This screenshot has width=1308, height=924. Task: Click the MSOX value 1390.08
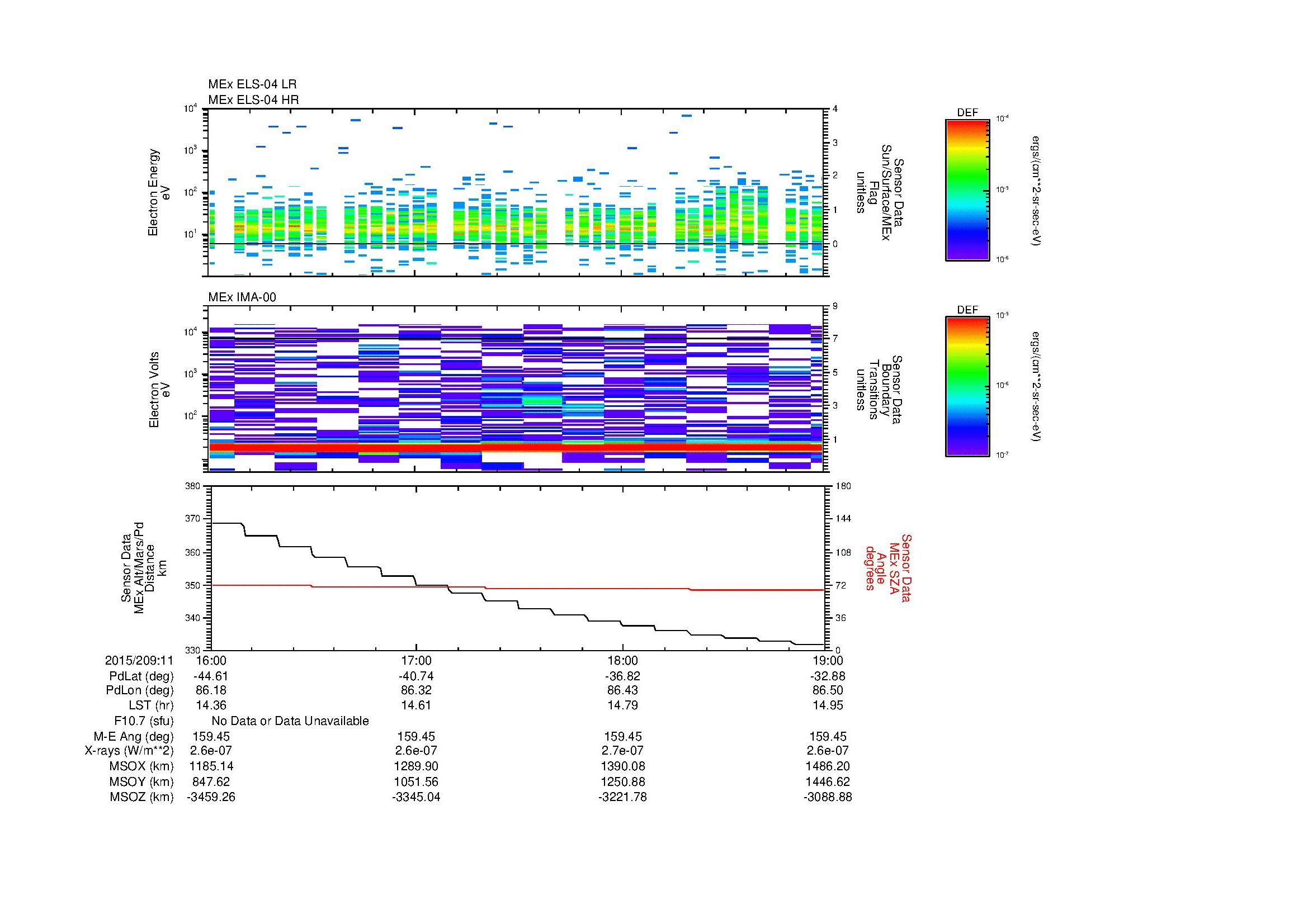click(x=622, y=767)
